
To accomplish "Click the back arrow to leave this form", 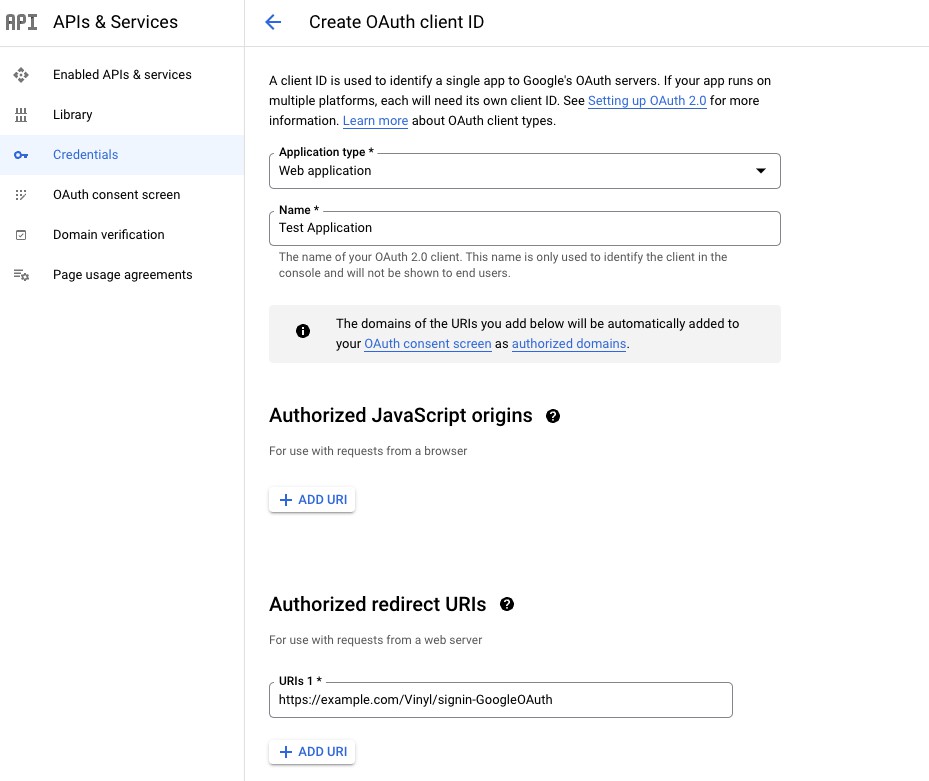I will (272, 22).
